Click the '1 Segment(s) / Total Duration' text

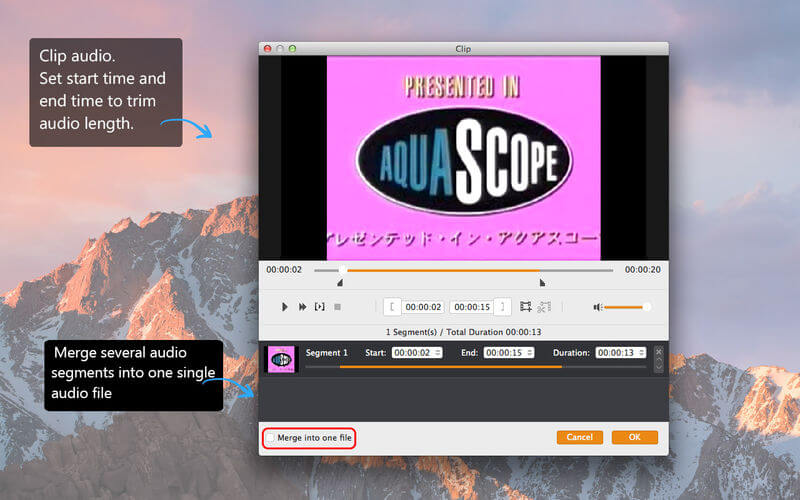tap(463, 332)
